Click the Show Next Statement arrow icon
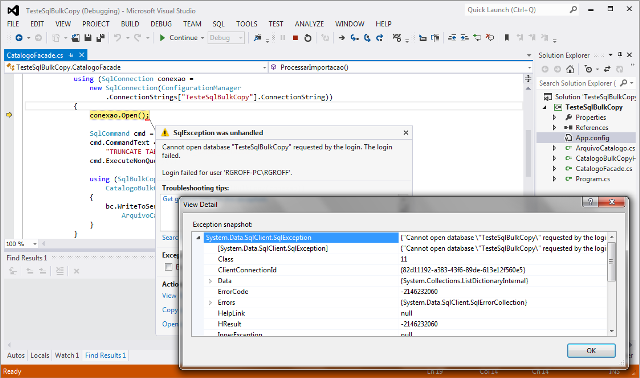 (342, 38)
